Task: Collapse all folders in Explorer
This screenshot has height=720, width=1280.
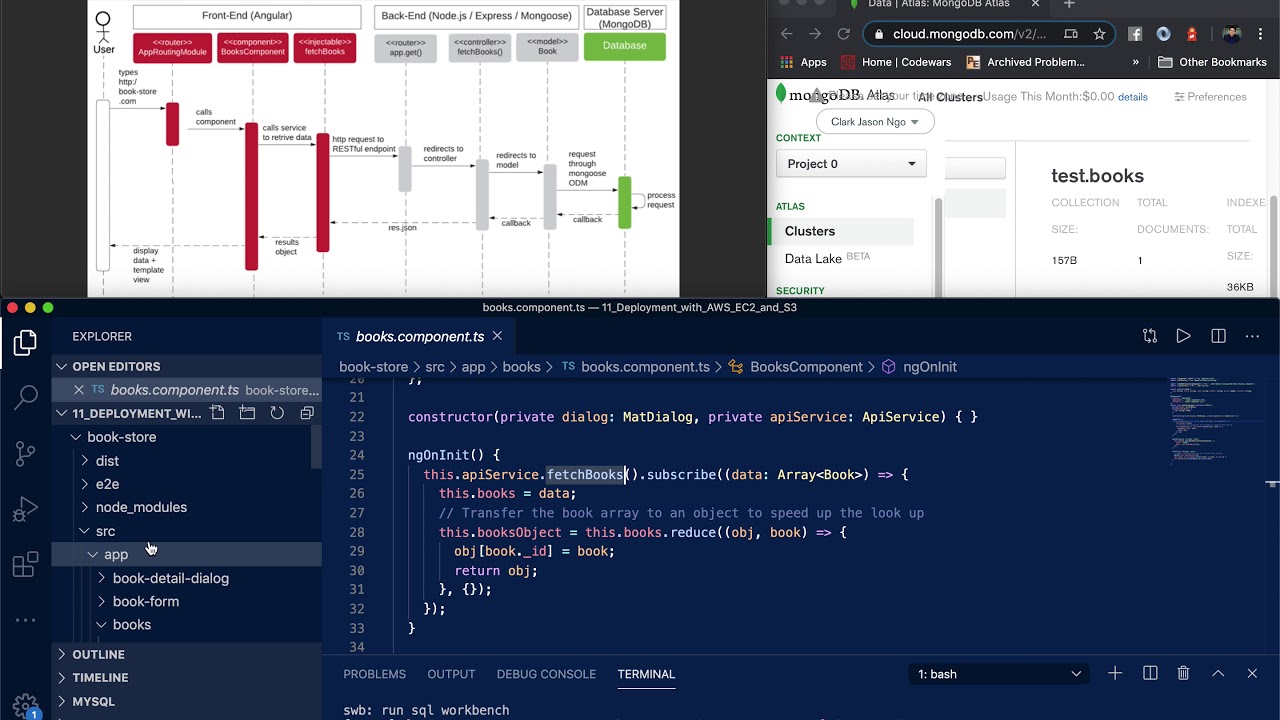Action: click(x=307, y=413)
